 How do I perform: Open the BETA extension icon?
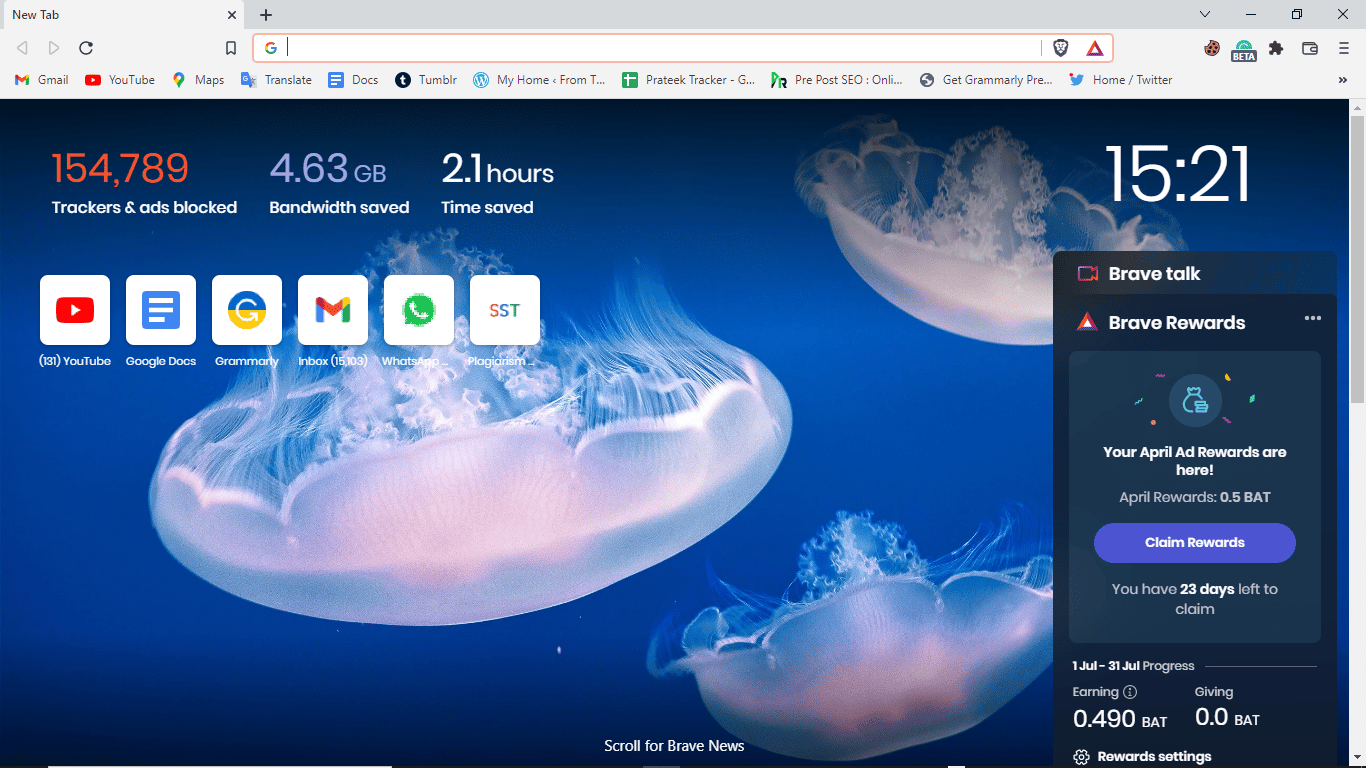coord(1244,50)
